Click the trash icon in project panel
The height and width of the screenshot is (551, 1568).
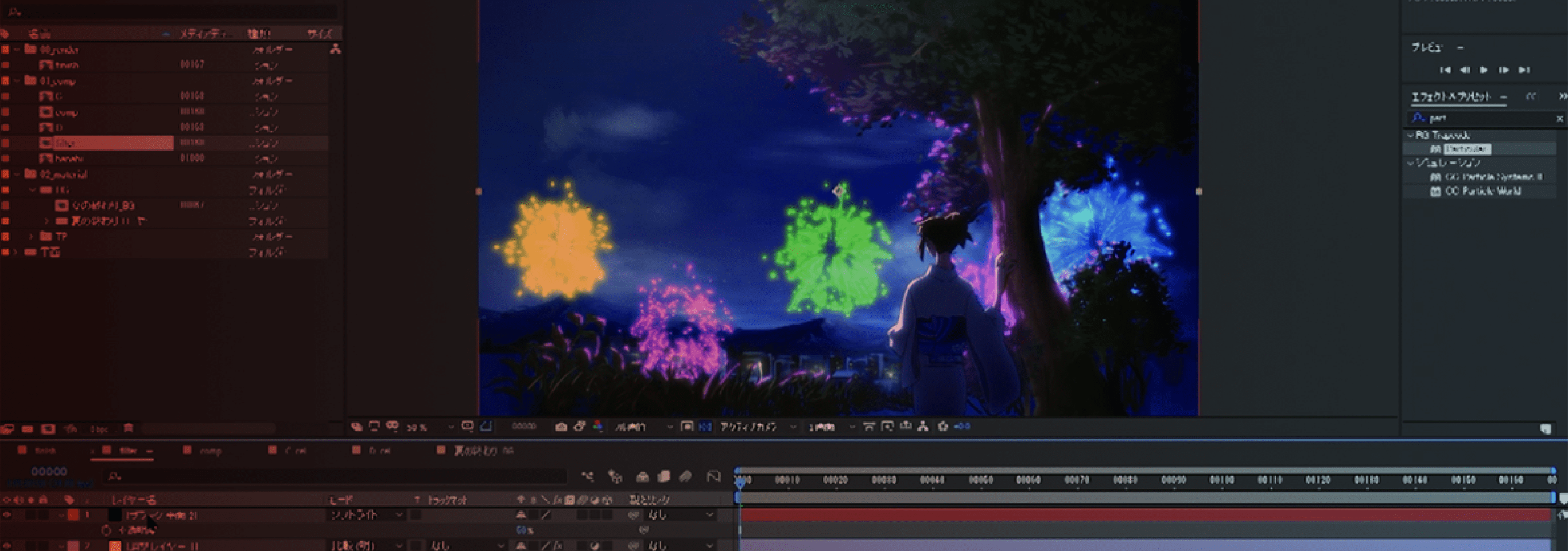pos(129,429)
